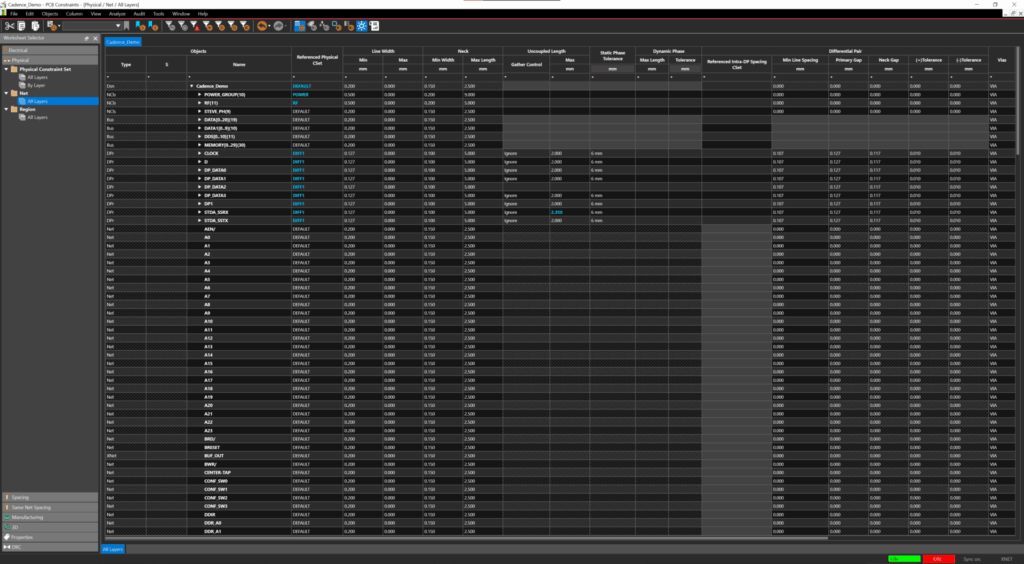Open the Tools menu
Viewport: 1024px width, 564px height.
click(x=159, y=14)
